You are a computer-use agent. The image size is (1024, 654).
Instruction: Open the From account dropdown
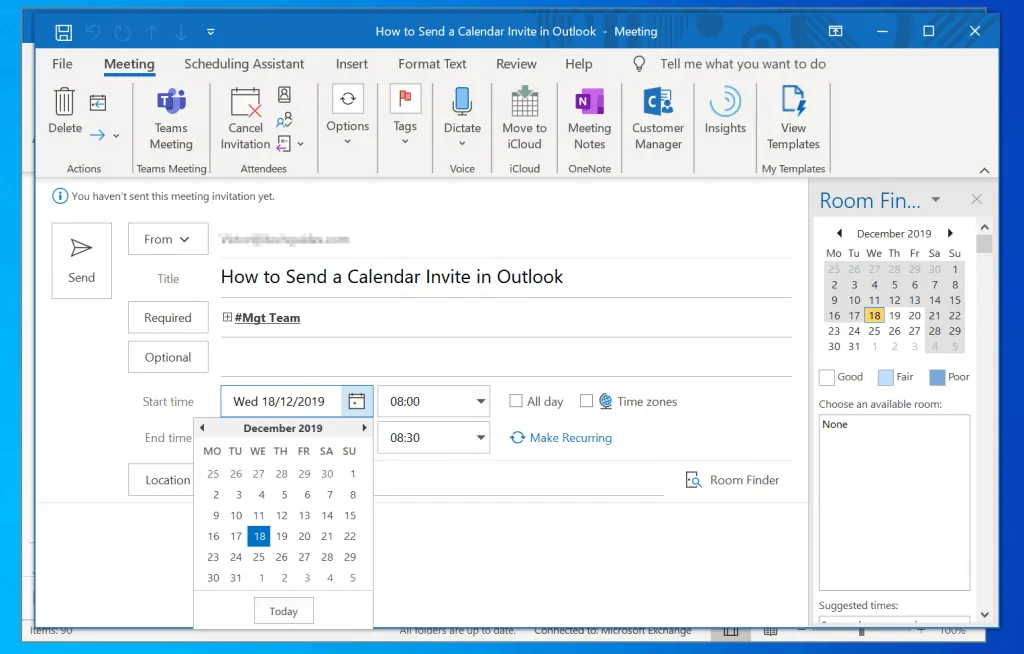[x=167, y=239]
